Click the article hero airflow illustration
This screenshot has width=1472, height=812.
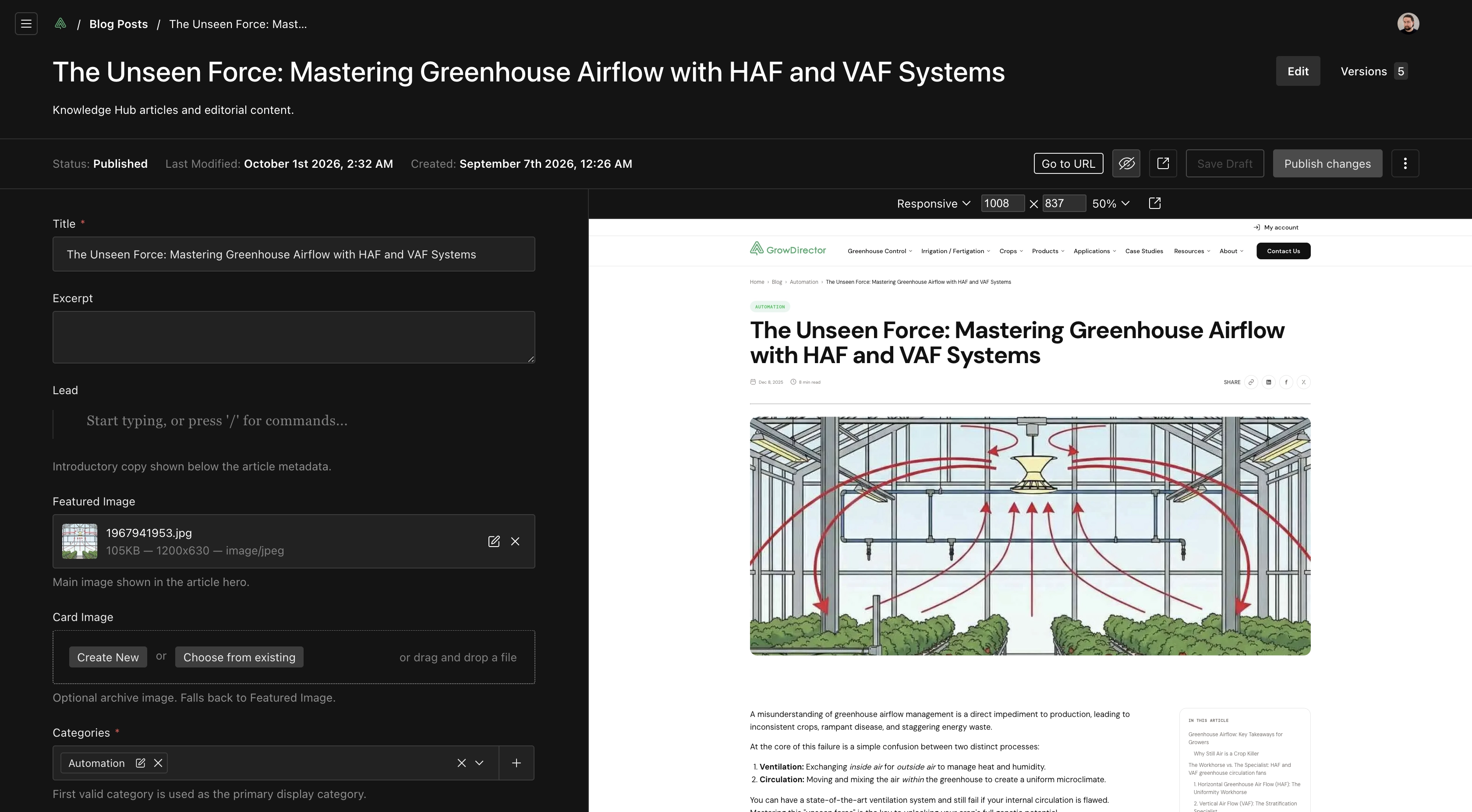click(1030, 536)
